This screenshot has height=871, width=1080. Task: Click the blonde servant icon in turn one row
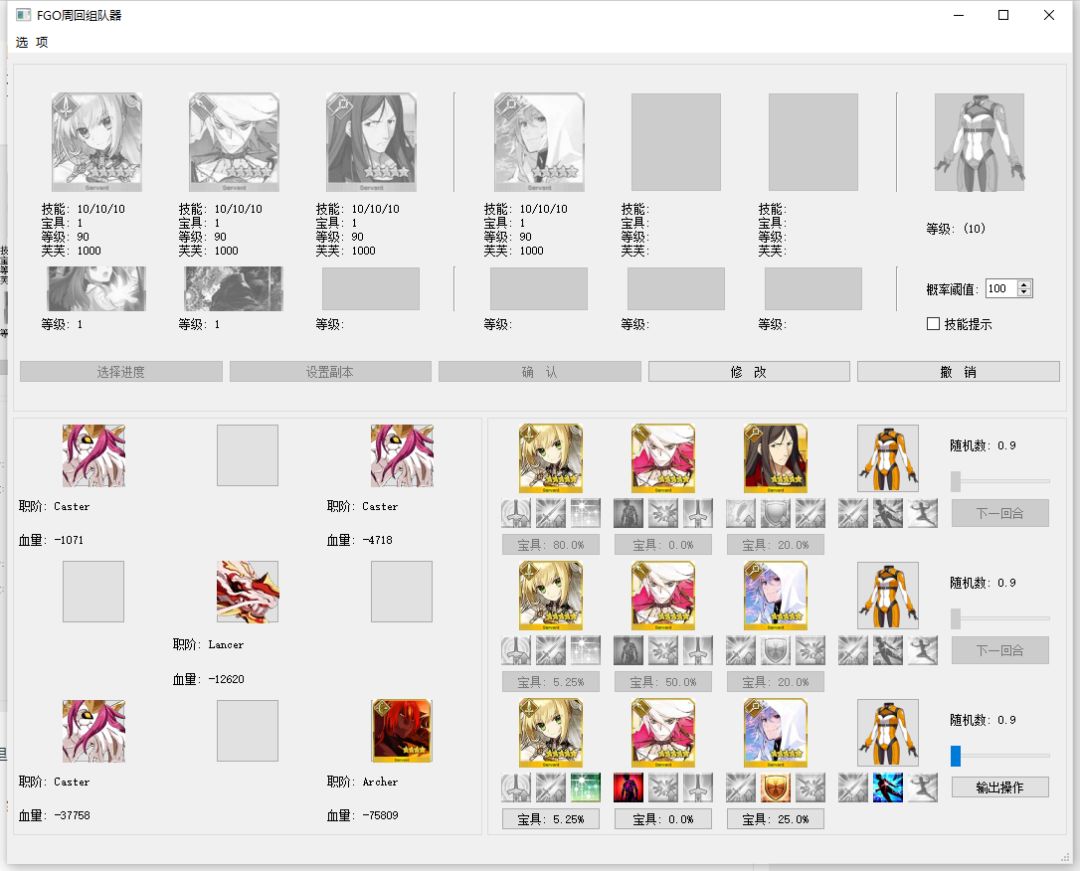point(550,458)
